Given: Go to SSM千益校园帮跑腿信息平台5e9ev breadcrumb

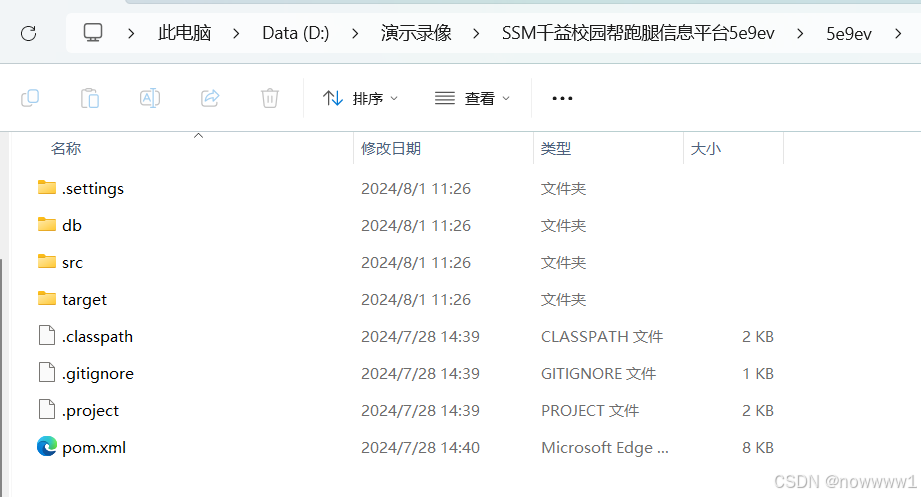Looking at the screenshot, I should 638,33.
